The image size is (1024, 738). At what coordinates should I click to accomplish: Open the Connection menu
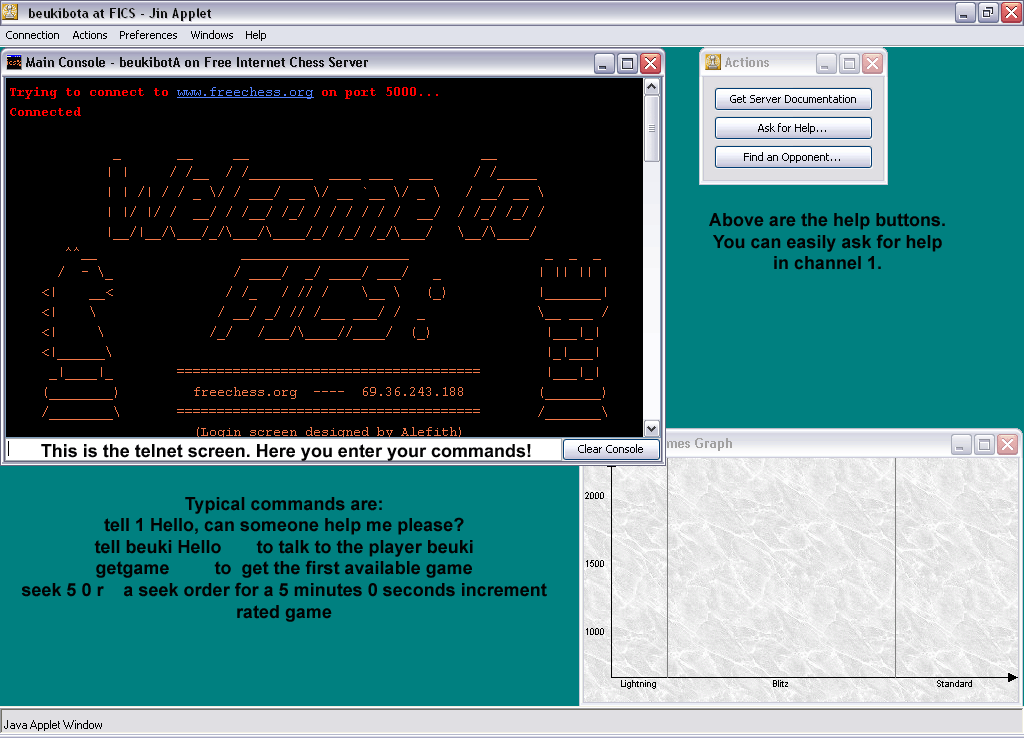click(32, 35)
